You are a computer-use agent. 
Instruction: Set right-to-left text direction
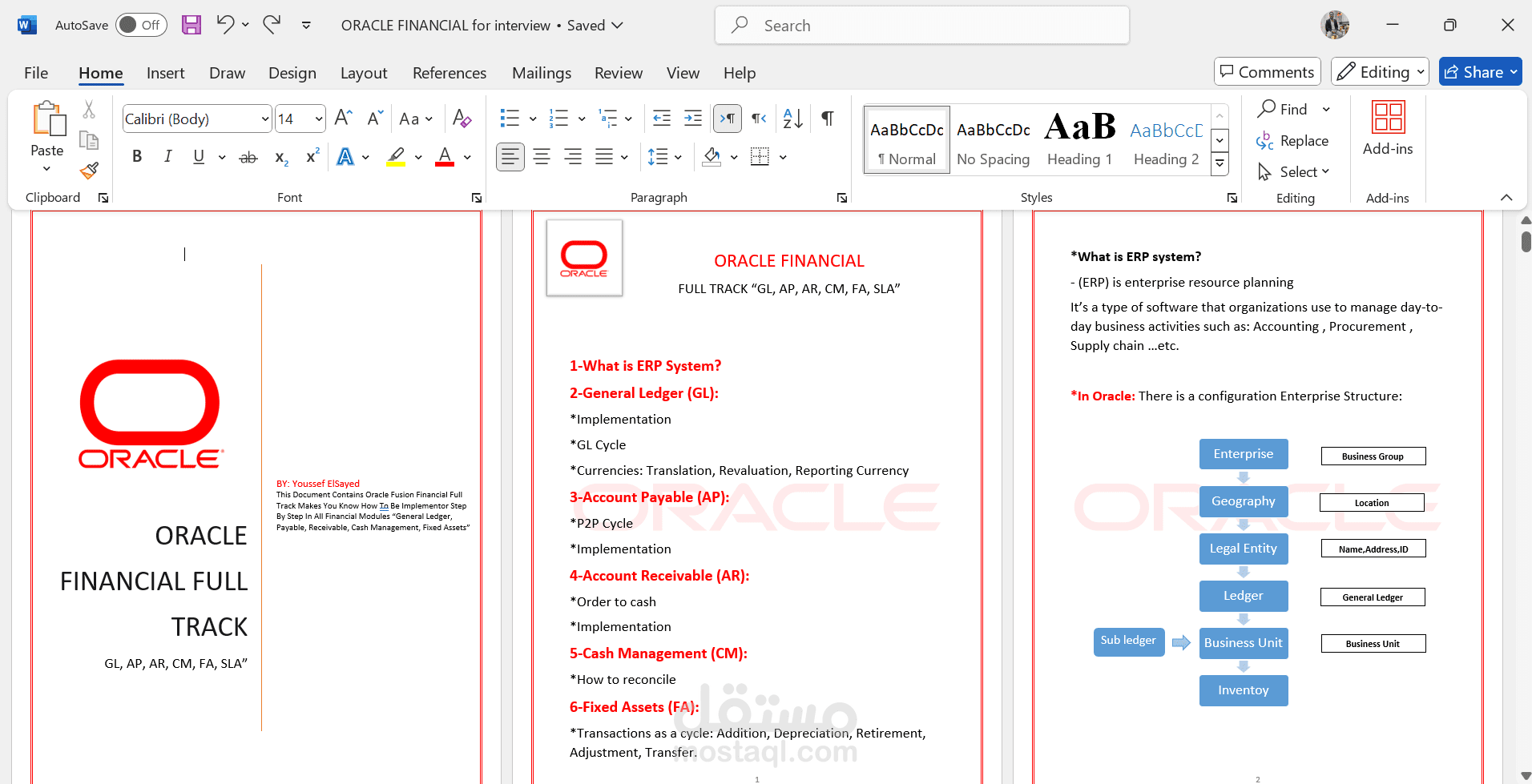coord(759,119)
